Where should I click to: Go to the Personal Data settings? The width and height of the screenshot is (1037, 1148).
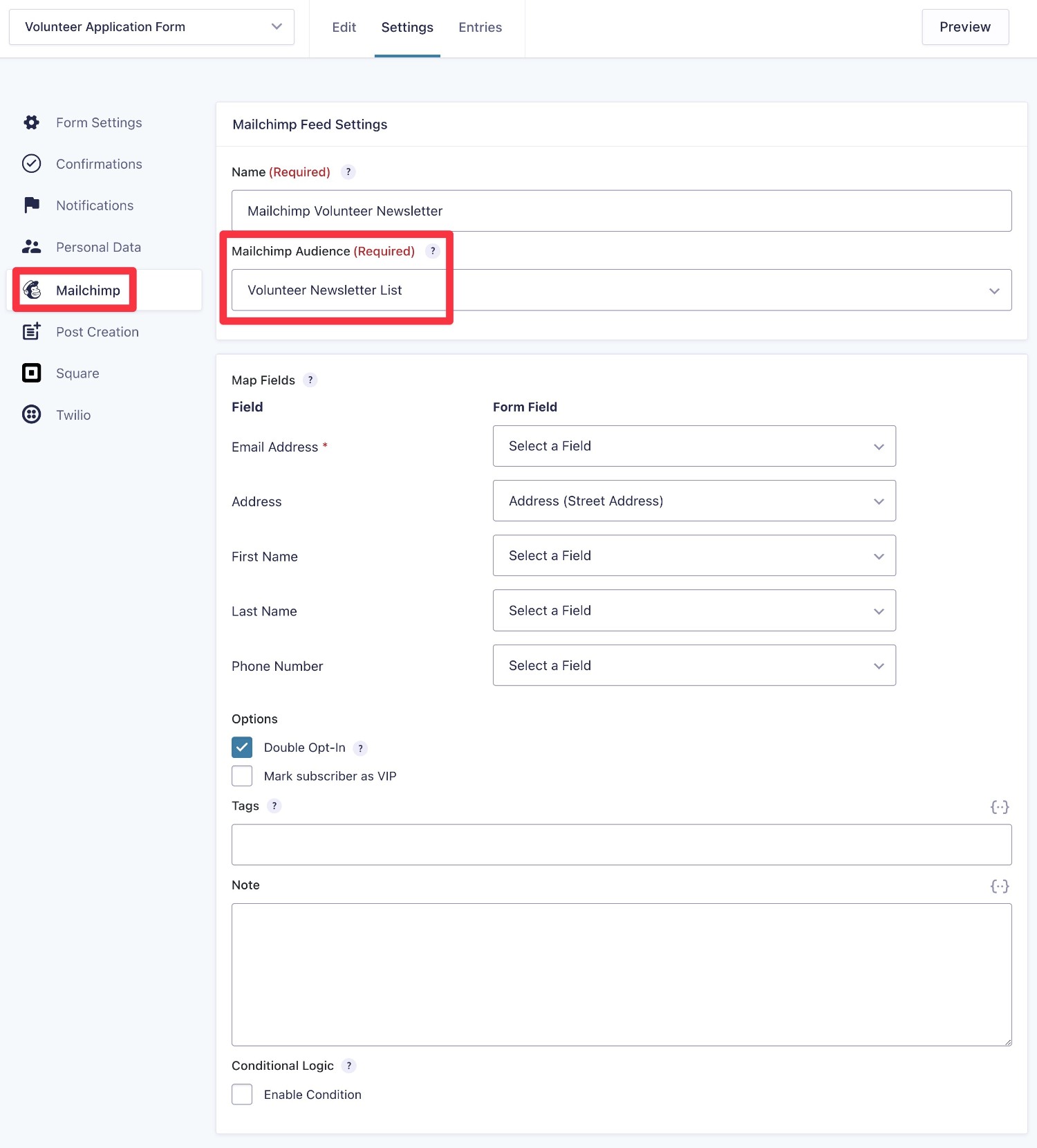tap(98, 247)
